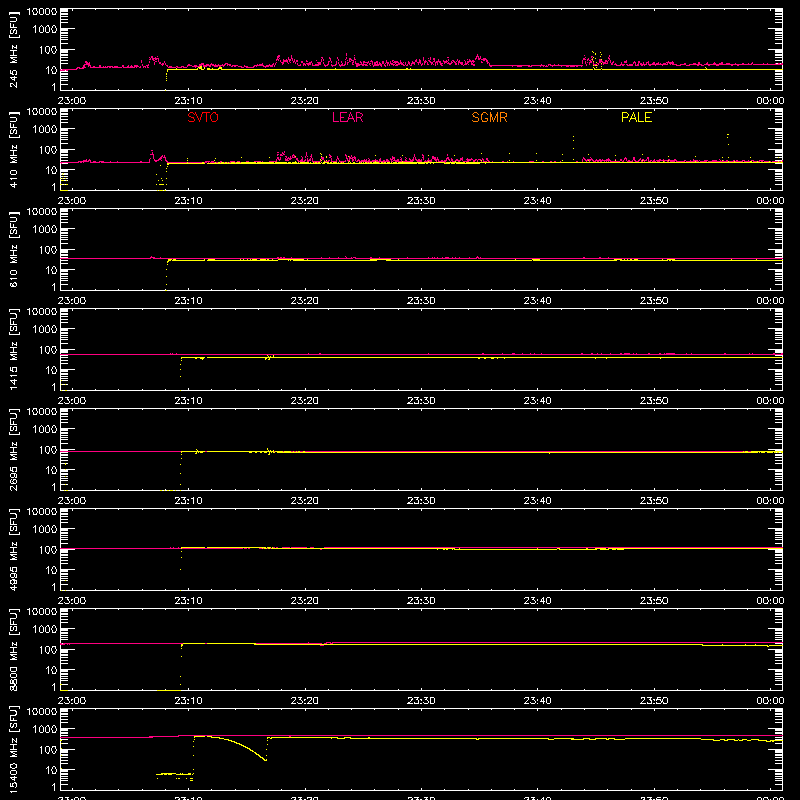Screen dimensions: 800x800
Task: Click 23:30 tick below the 245 MHz plot
Action: click(x=421, y=101)
